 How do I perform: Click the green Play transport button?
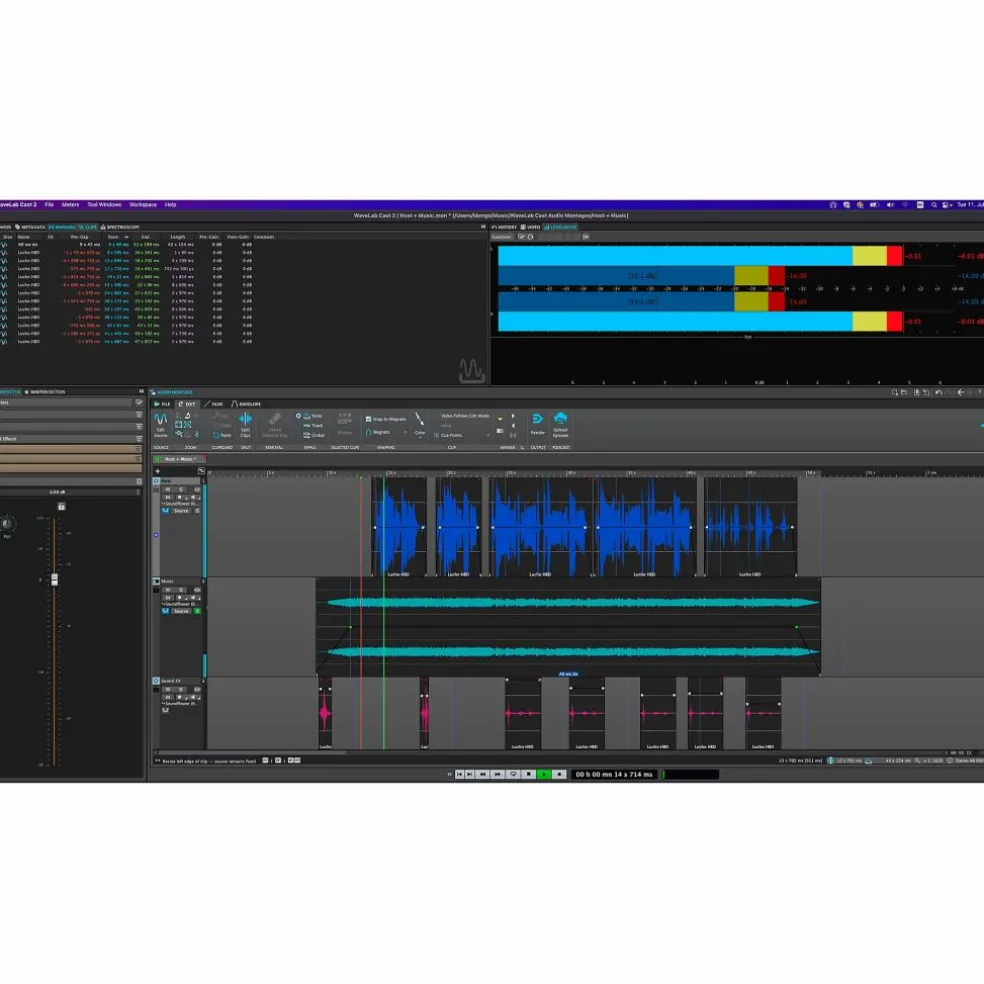pyautogui.click(x=544, y=774)
